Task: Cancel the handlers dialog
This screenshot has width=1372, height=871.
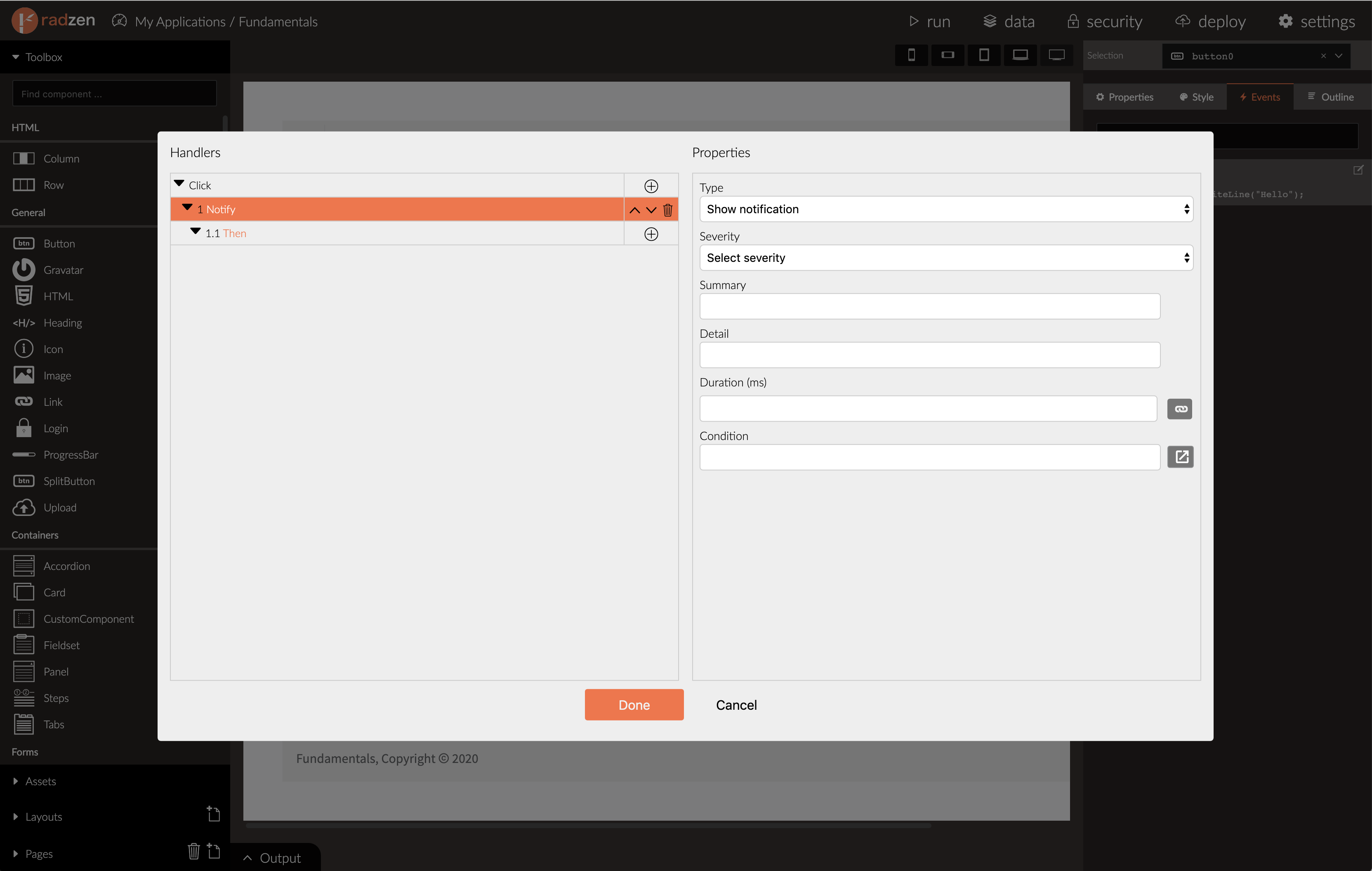Action: pos(736,705)
